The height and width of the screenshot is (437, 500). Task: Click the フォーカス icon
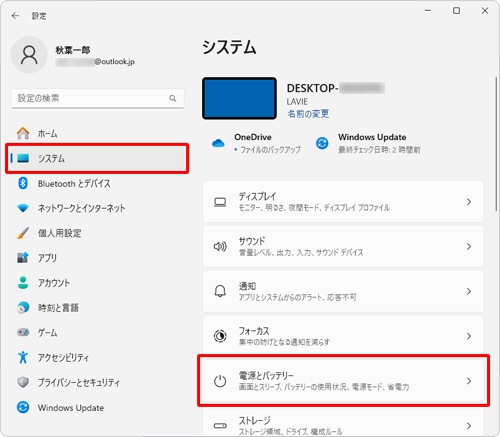click(220, 336)
